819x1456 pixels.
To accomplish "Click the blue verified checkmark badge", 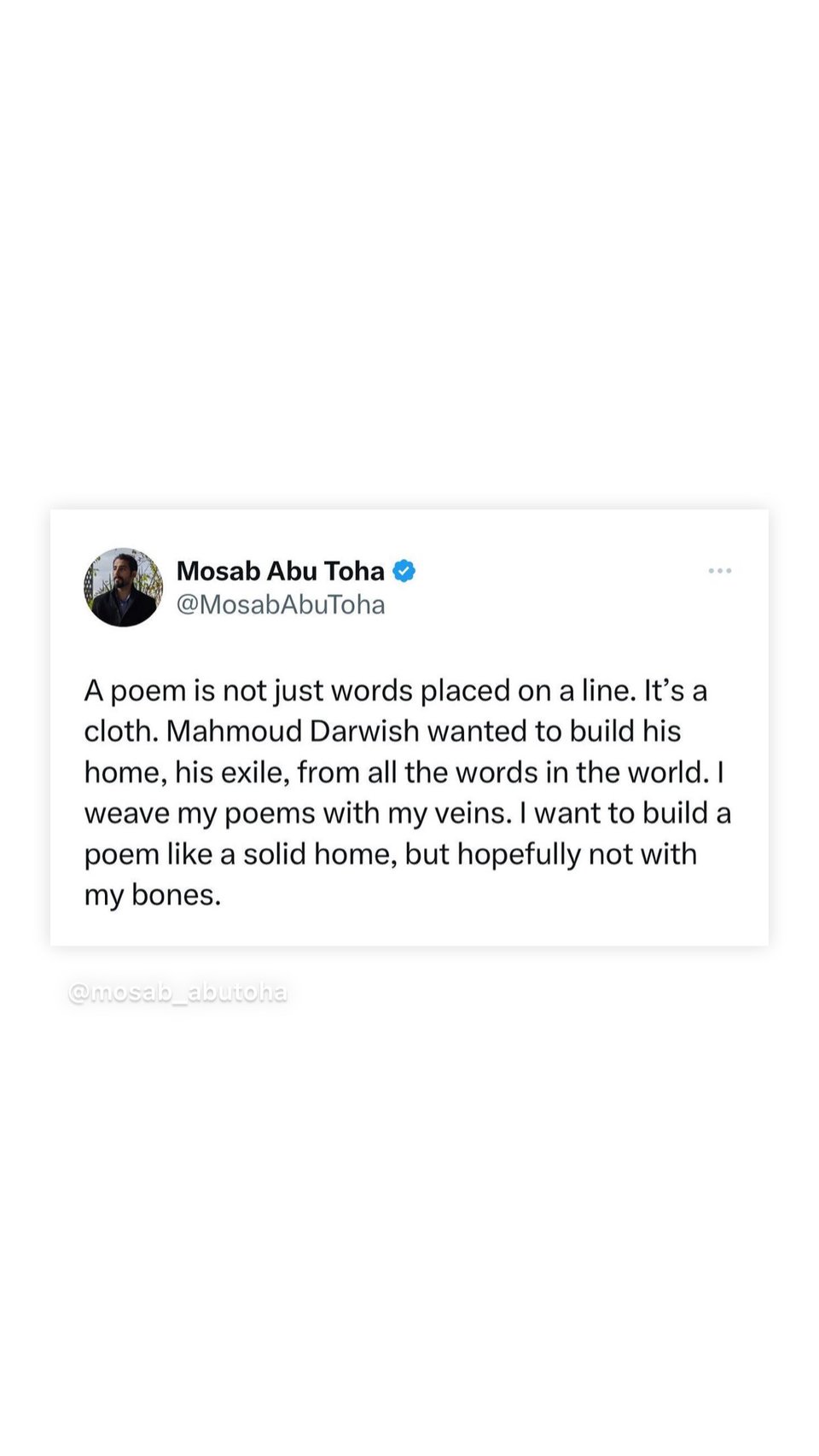I will tap(404, 571).
